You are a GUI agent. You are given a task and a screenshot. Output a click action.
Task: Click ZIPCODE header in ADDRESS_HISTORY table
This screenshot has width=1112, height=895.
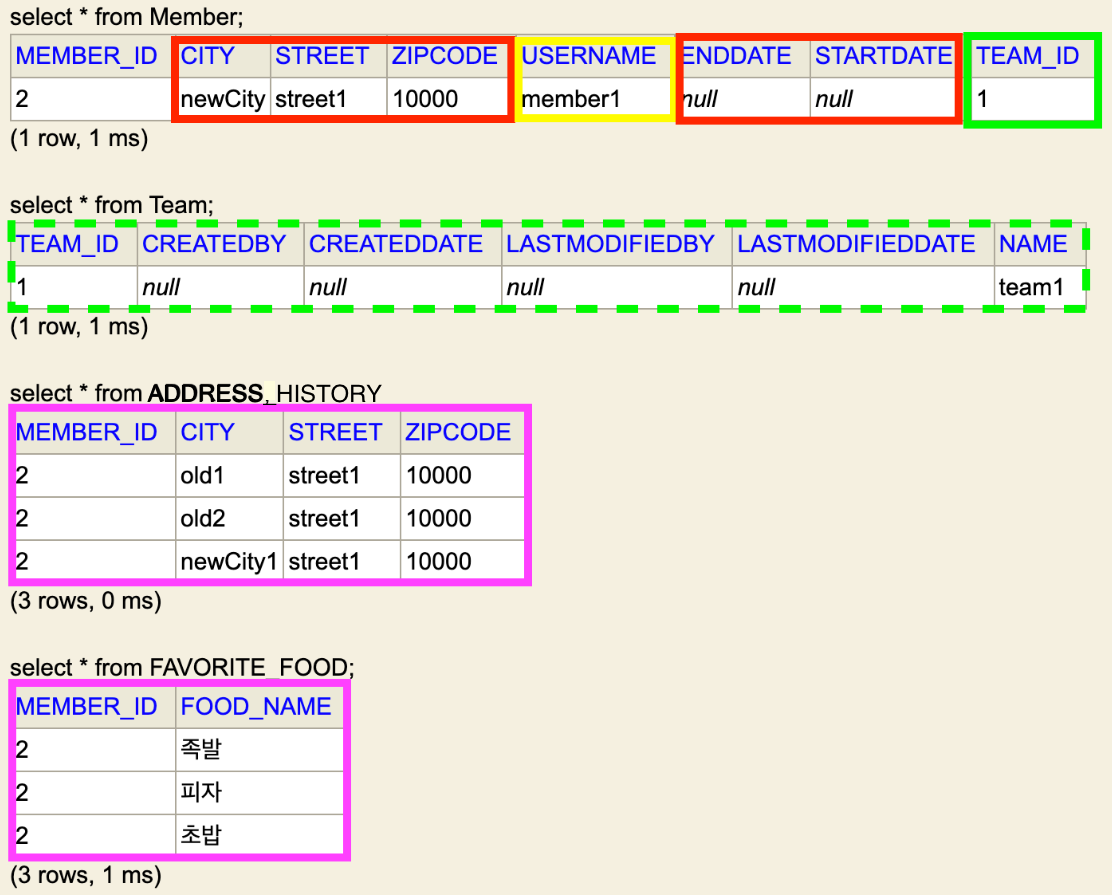coord(458,432)
